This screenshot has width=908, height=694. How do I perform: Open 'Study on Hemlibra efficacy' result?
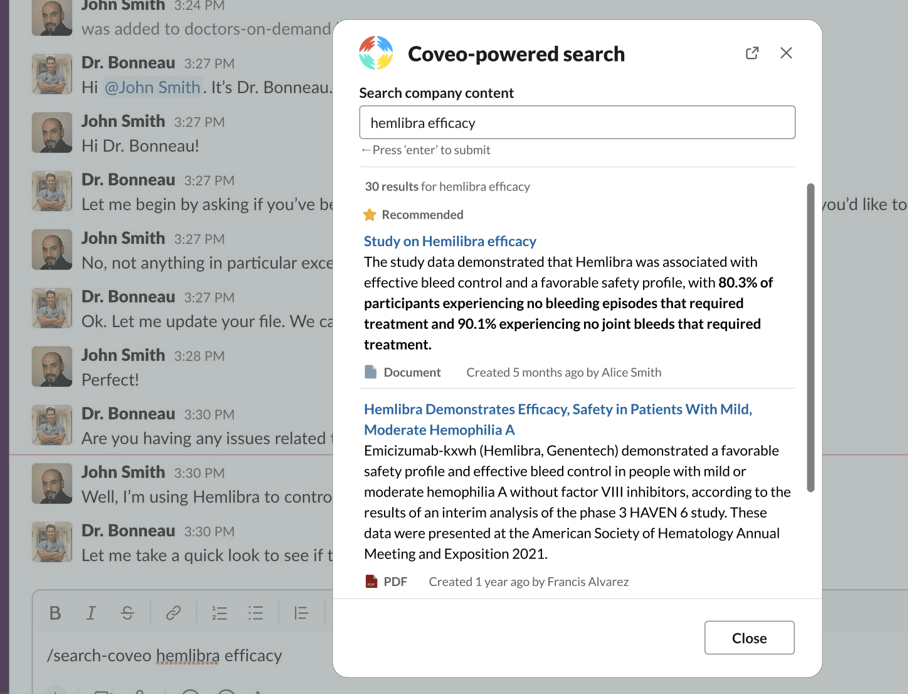click(450, 241)
